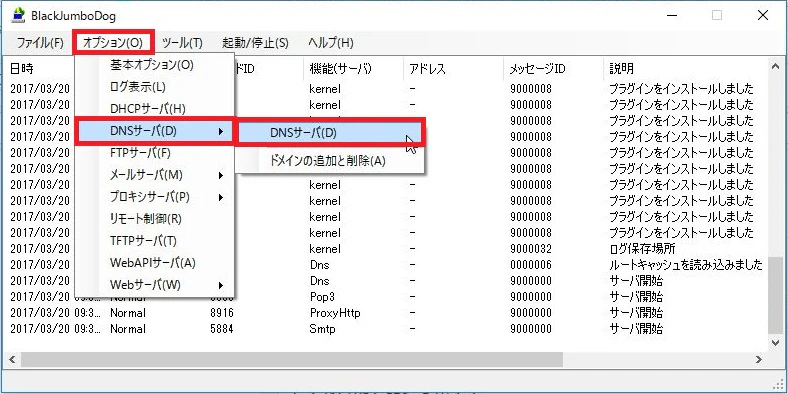Click the BlackJumboDog title bar icon

[x=19, y=16]
